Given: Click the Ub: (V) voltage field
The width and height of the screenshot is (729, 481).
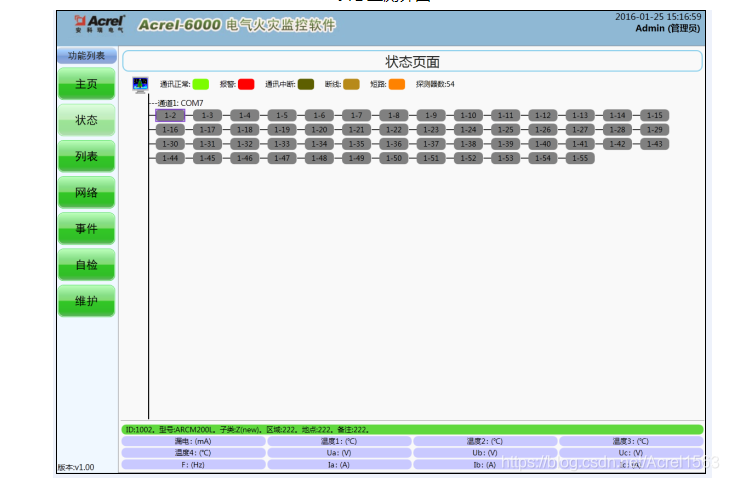Looking at the screenshot, I should click(x=485, y=453).
